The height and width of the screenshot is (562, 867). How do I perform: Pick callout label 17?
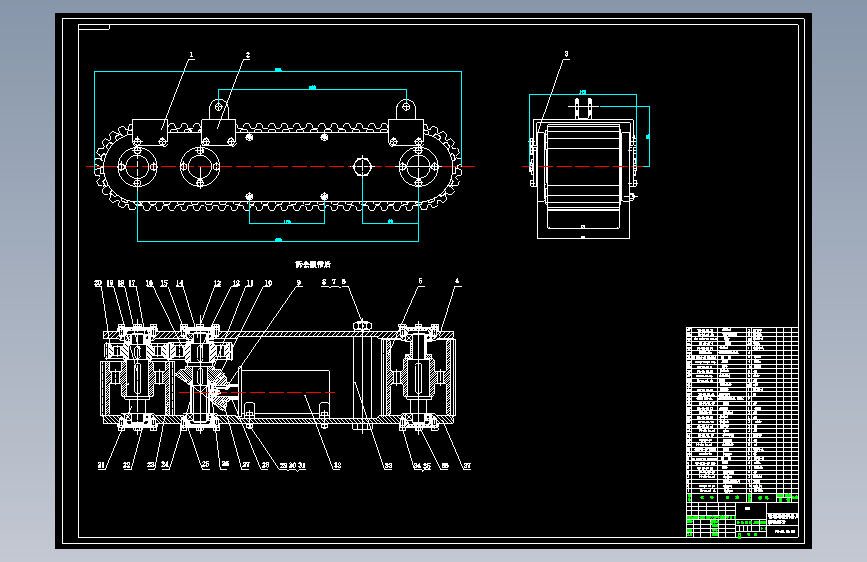[132, 284]
